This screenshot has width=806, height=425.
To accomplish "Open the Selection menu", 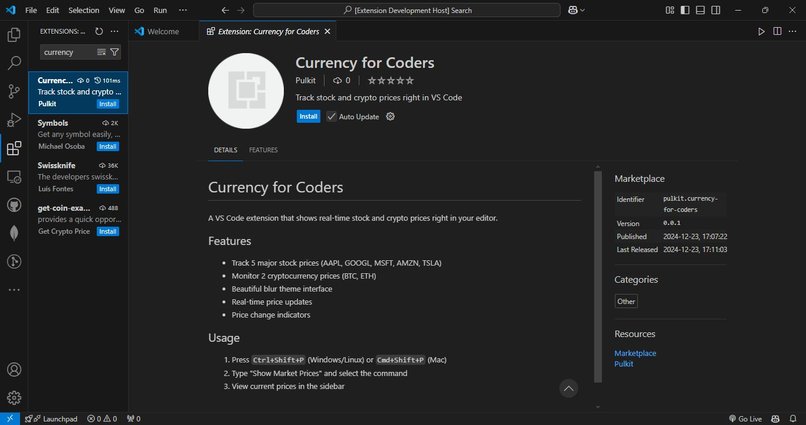I will tap(84, 10).
